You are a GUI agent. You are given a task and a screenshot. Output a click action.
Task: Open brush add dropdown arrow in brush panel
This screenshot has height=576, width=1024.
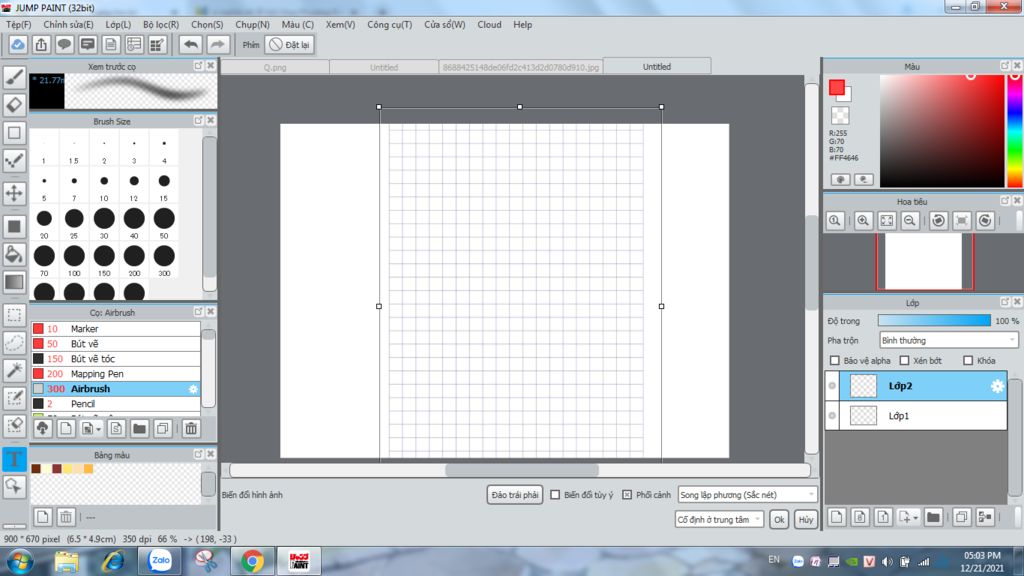coord(98,429)
